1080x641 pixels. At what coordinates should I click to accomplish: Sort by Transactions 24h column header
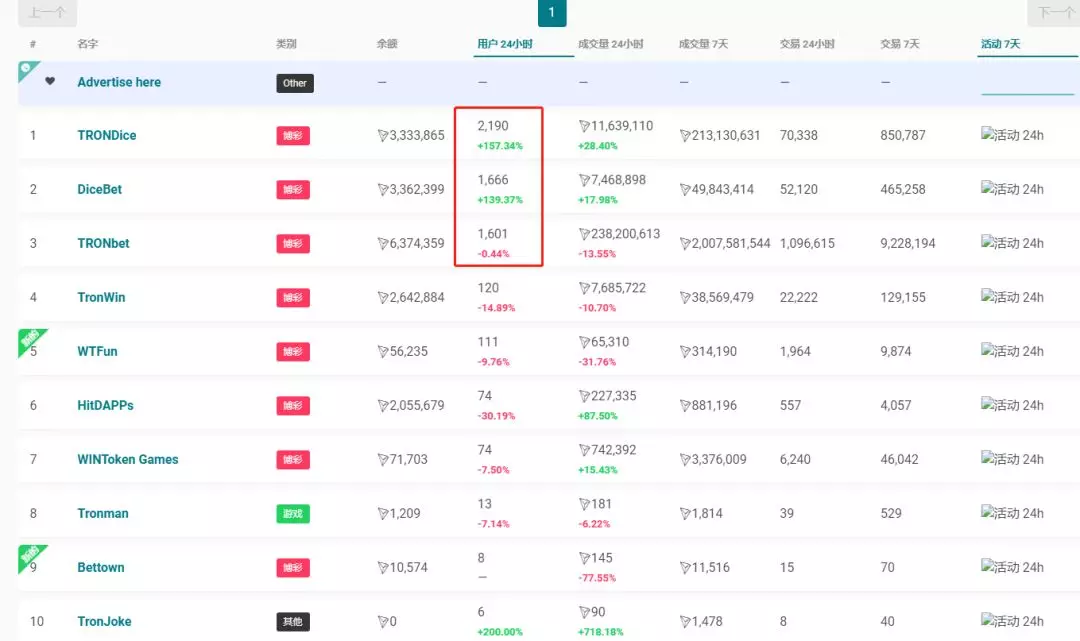(x=807, y=44)
